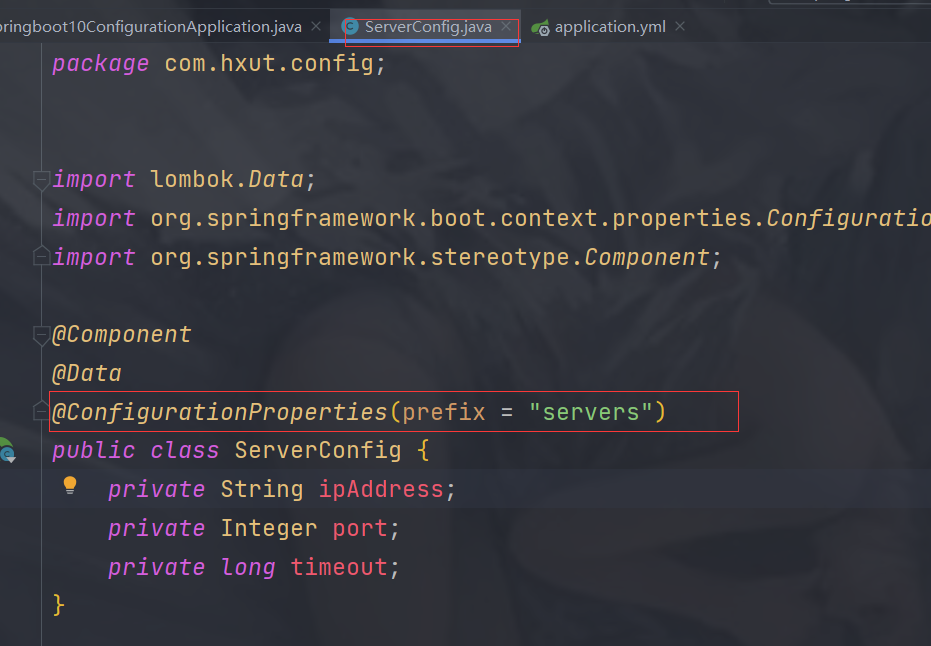Click the Spring YAML icon on application.yml tab

pyautogui.click(x=541, y=28)
